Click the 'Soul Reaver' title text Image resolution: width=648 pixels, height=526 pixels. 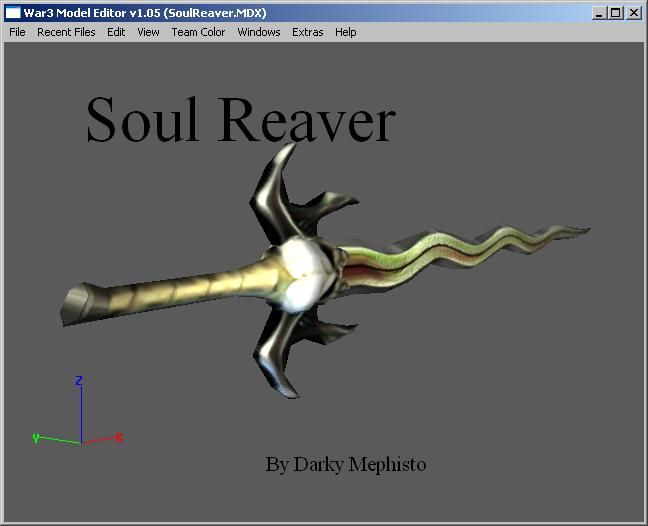tap(241, 120)
